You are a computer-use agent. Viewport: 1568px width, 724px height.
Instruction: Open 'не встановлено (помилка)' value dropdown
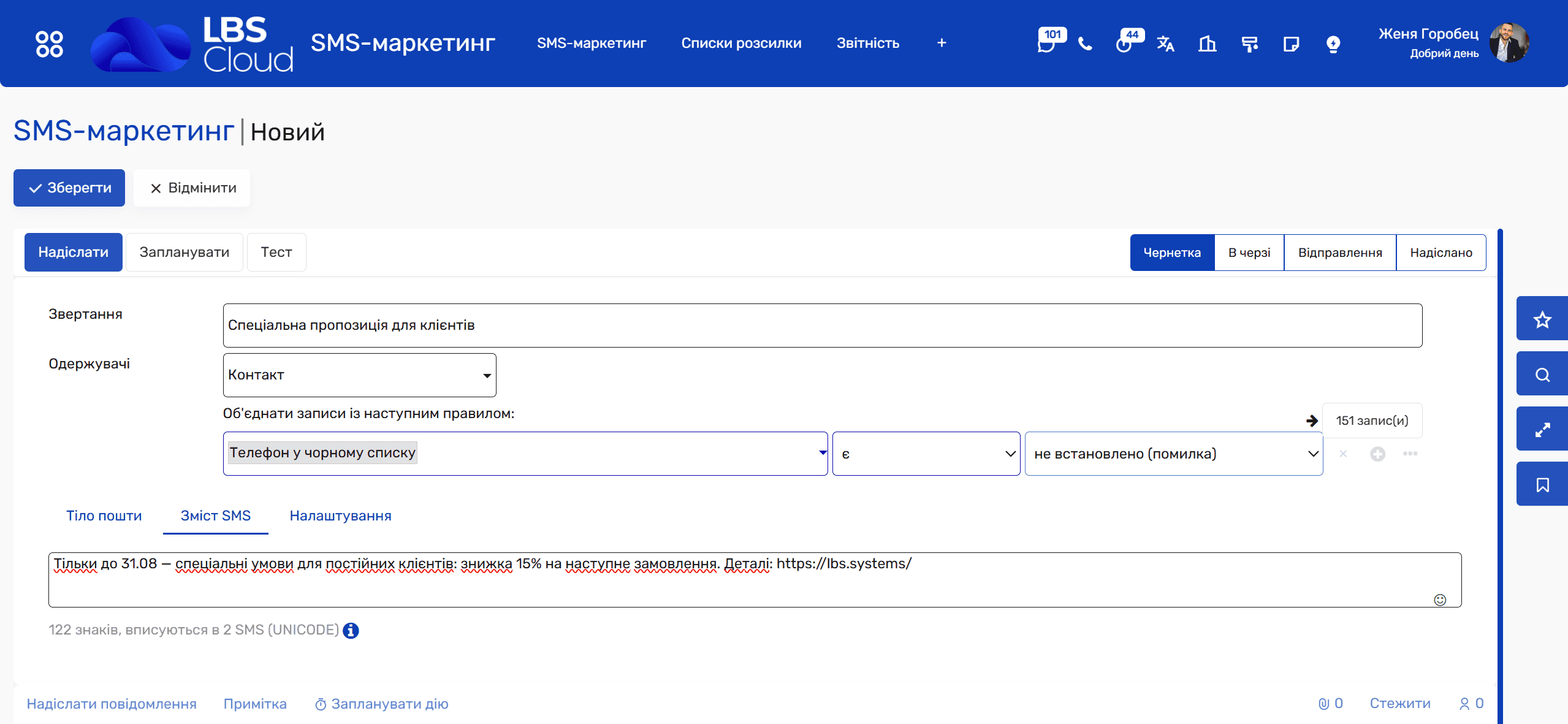coord(1173,454)
